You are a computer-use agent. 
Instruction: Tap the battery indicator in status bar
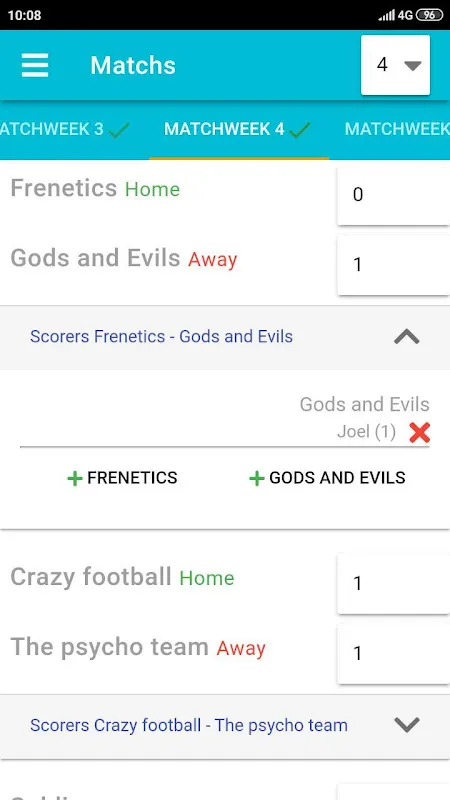click(430, 15)
